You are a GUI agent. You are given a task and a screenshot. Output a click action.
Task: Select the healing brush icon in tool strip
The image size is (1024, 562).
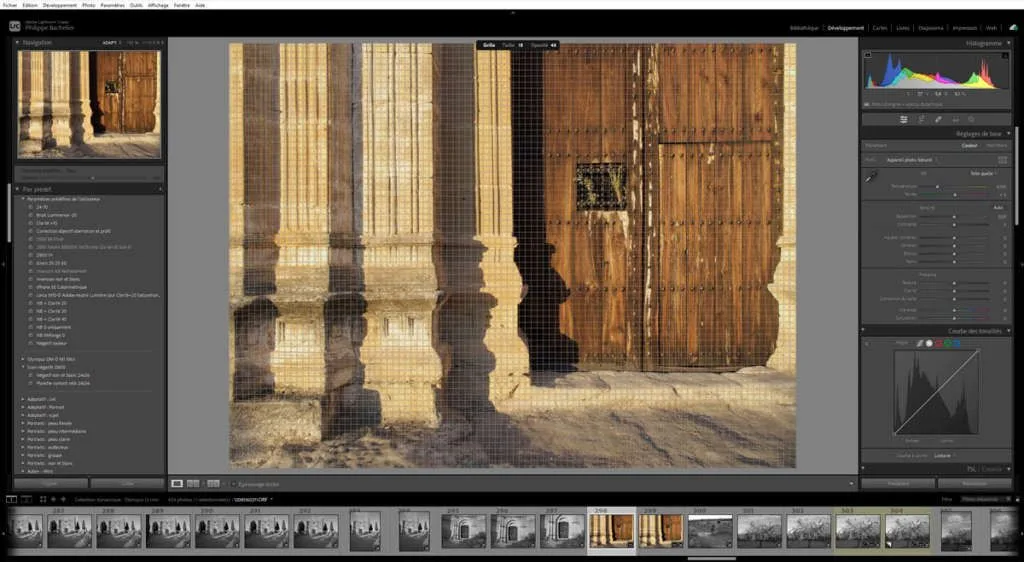click(937, 119)
